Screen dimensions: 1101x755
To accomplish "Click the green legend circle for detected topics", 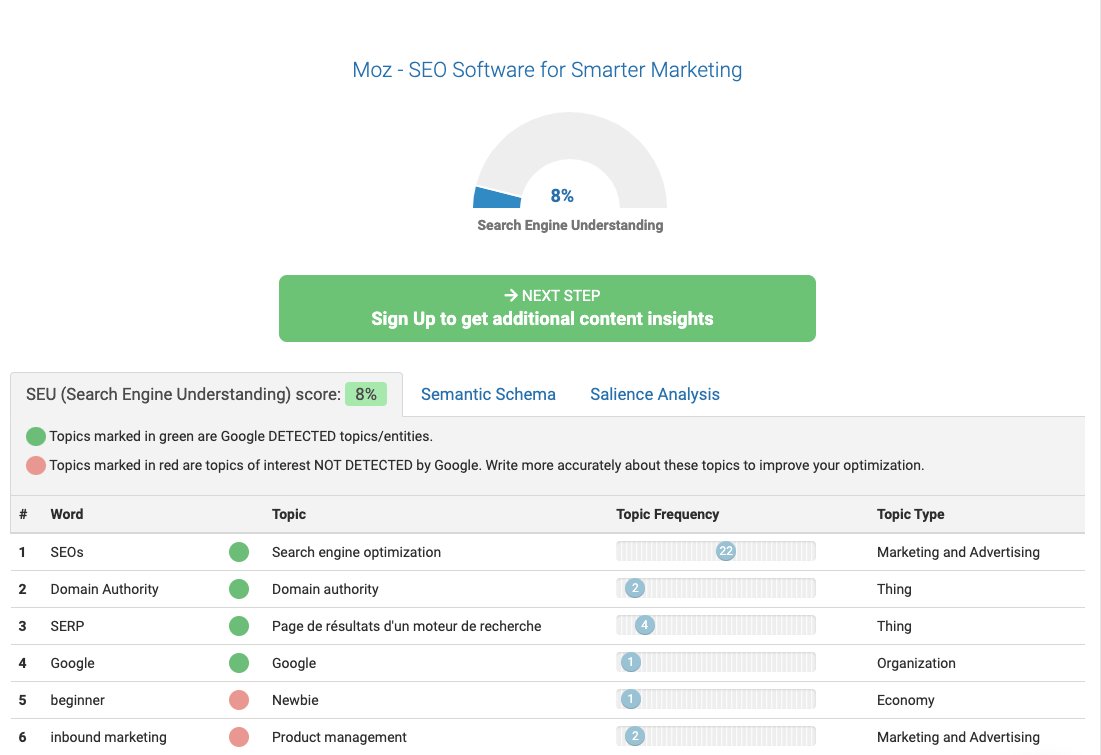I will (x=36, y=436).
